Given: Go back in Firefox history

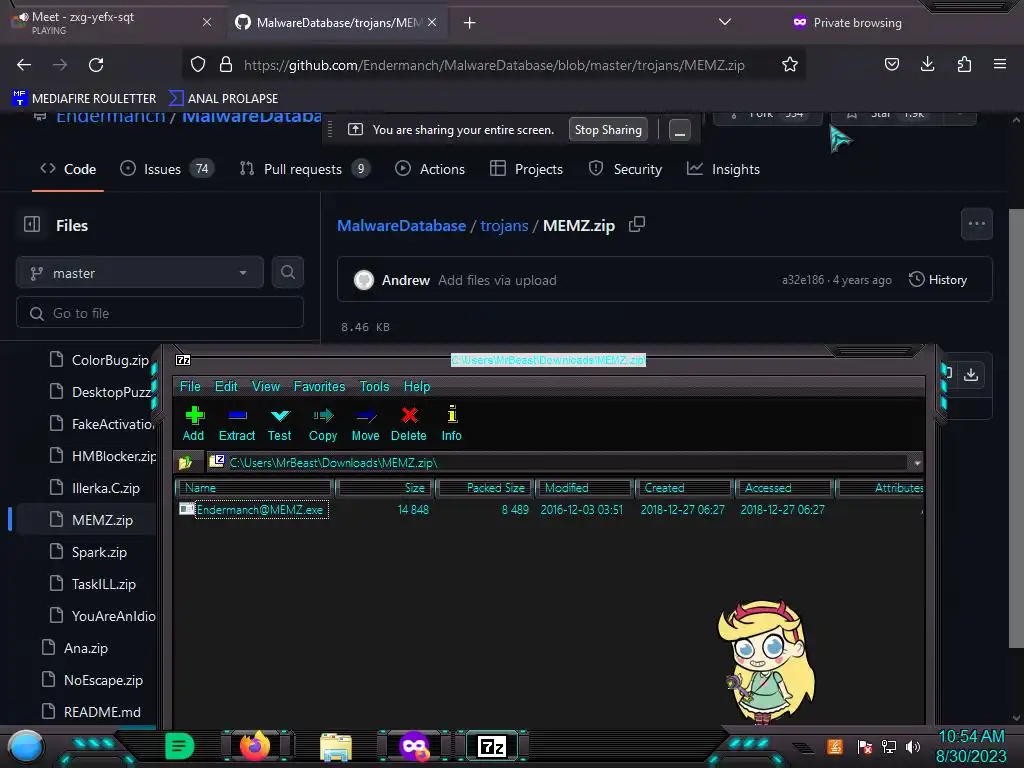Looking at the screenshot, I should point(24,65).
